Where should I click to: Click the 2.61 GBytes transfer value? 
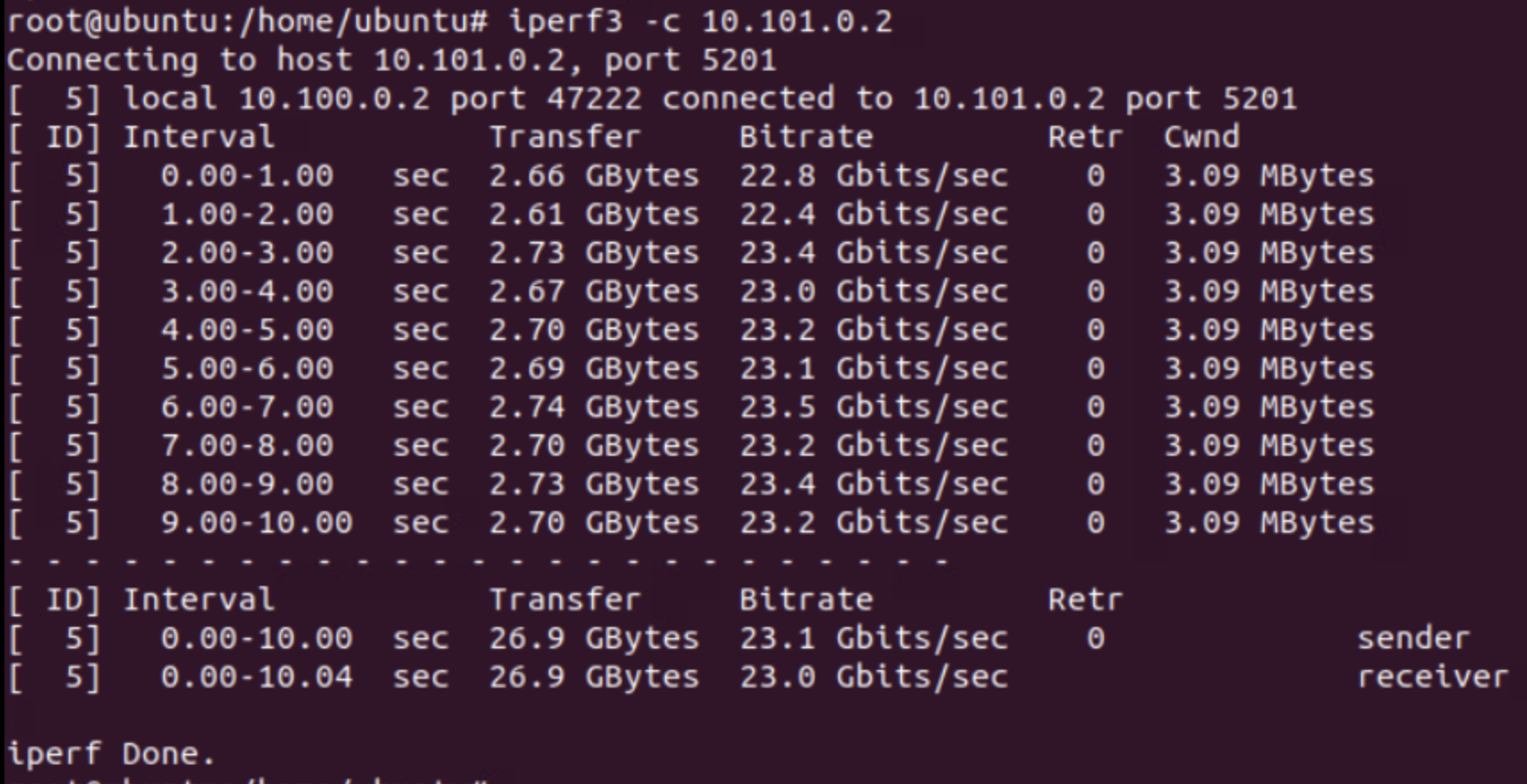[x=593, y=214]
